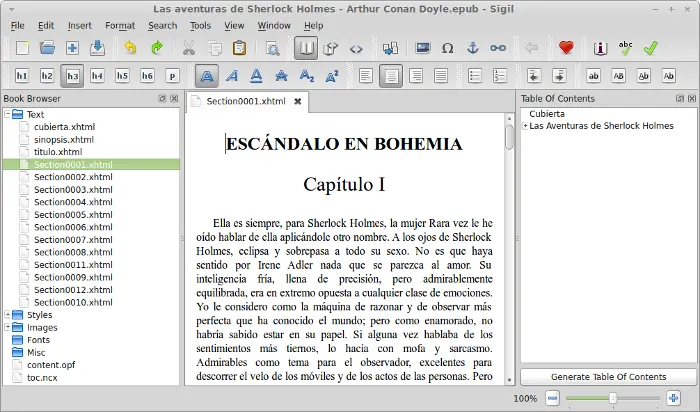Insert a numbered list
The width and height of the screenshot is (700, 412).
(x=500, y=76)
